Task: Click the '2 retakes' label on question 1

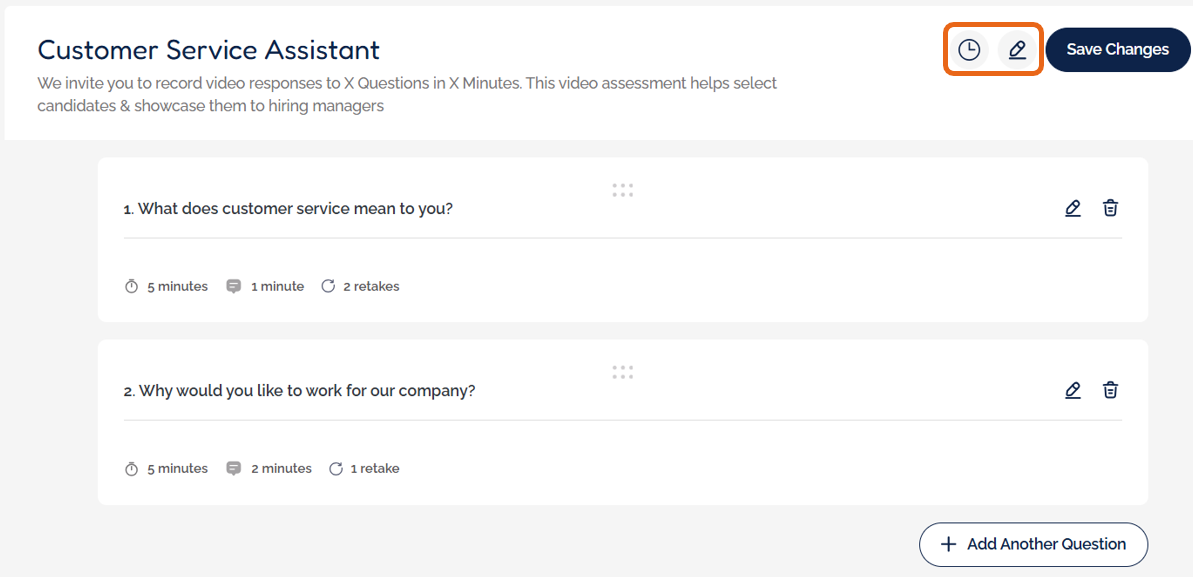Action: pyautogui.click(x=371, y=286)
